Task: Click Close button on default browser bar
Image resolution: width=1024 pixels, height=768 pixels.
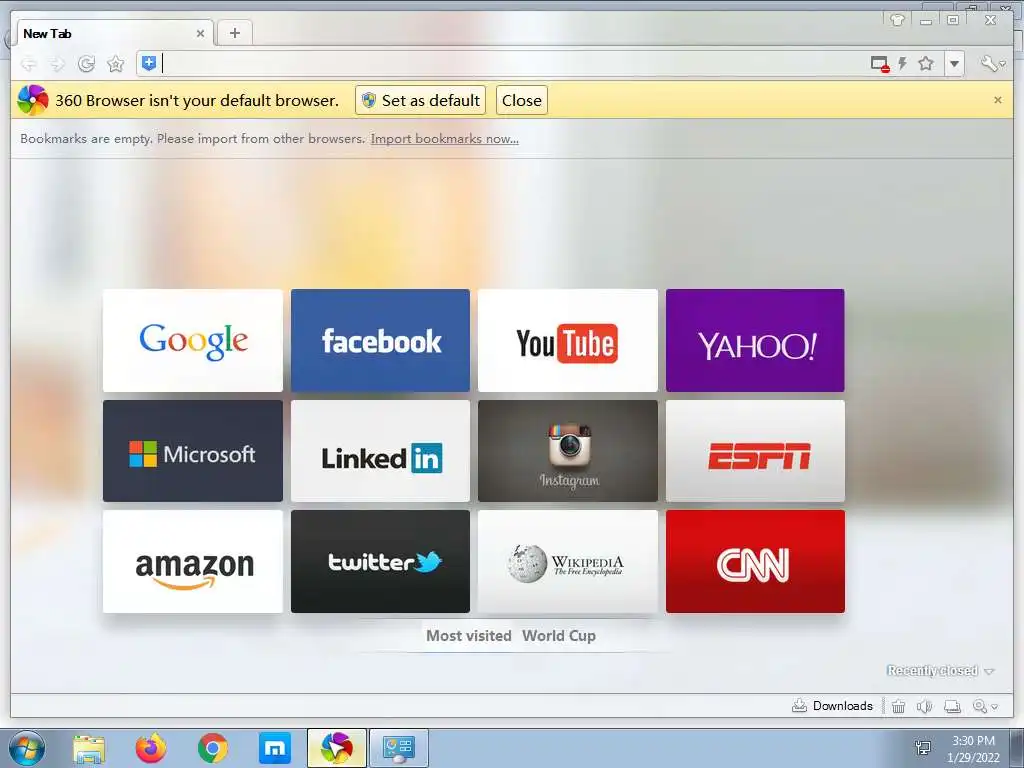Action: coord(521,100)
